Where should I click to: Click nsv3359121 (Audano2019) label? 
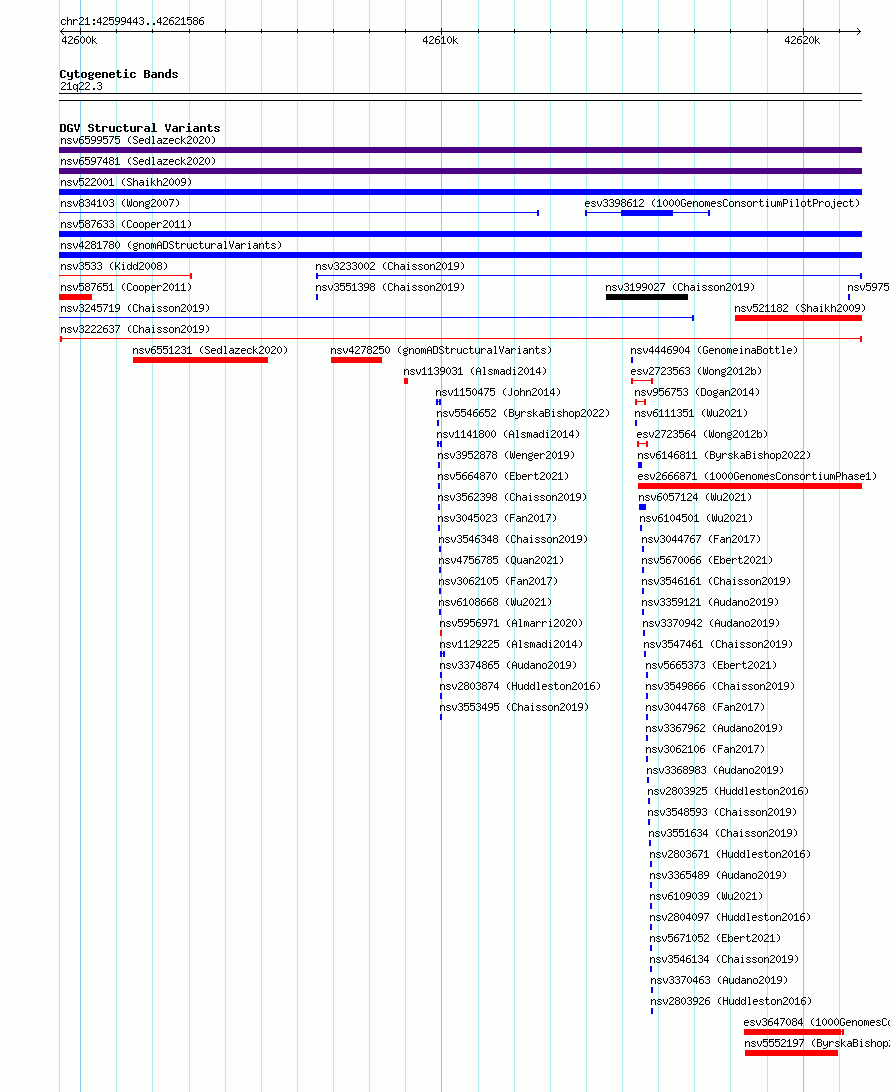pyautogui.click(x=710, y=602)
